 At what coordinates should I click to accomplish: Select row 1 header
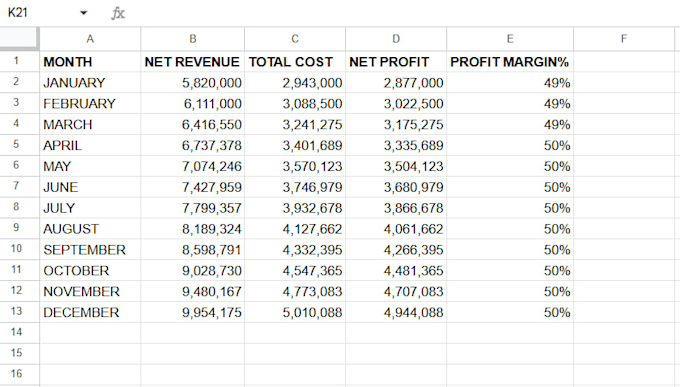coord(20,61)
